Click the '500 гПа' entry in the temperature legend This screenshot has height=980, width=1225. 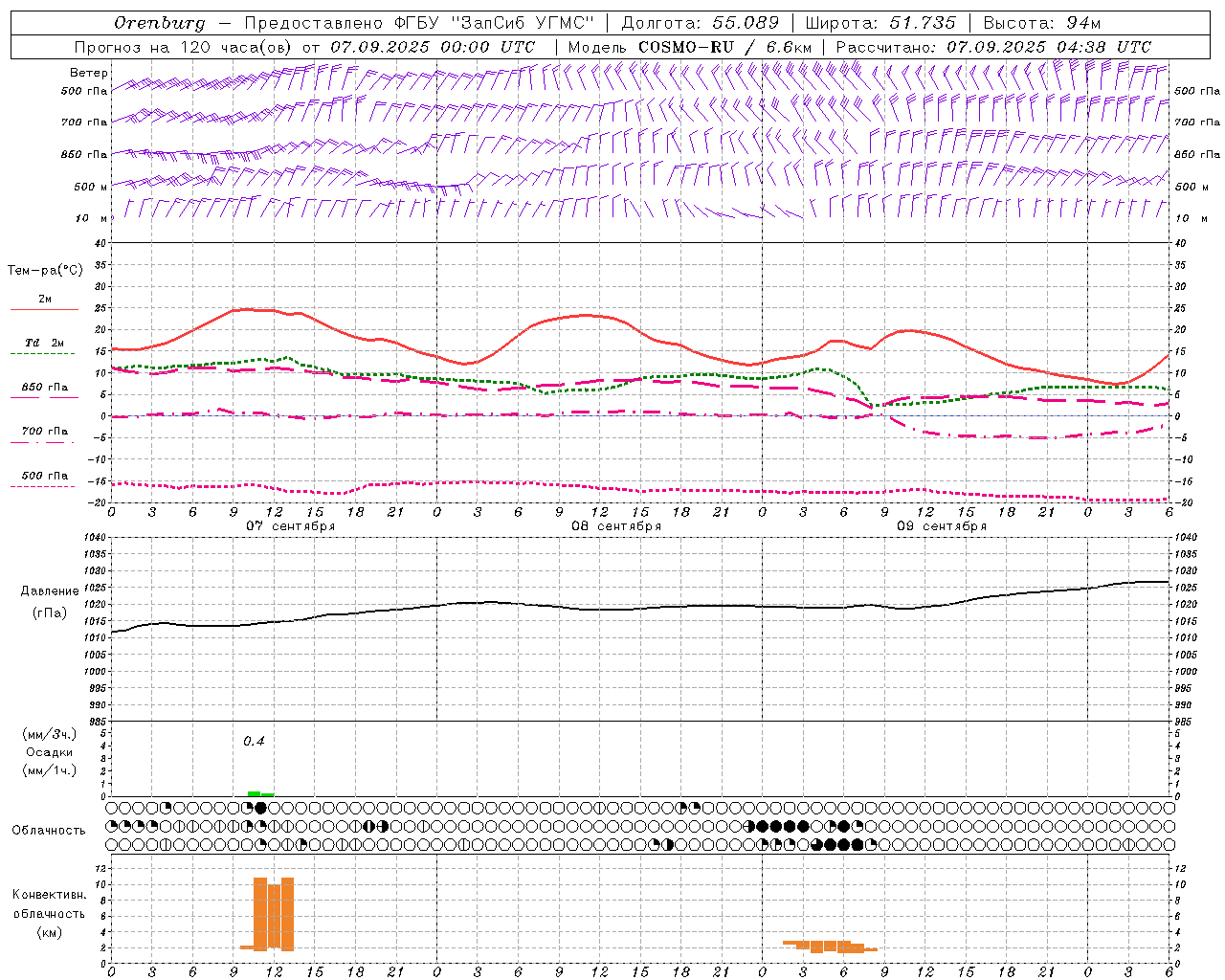(x=45, y=476)
